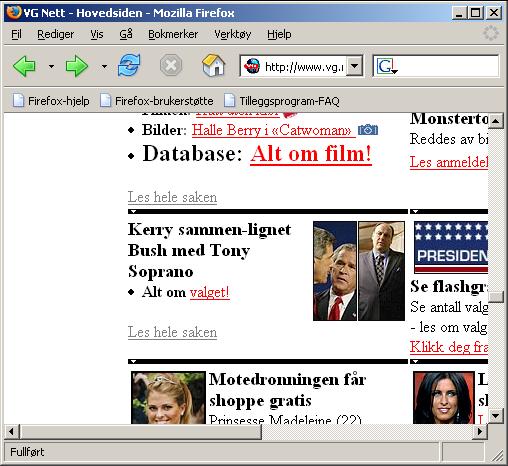Click the dark-haired woman photo
The height and width of the screenshot is (466, 508).
[x=443, y=398]
